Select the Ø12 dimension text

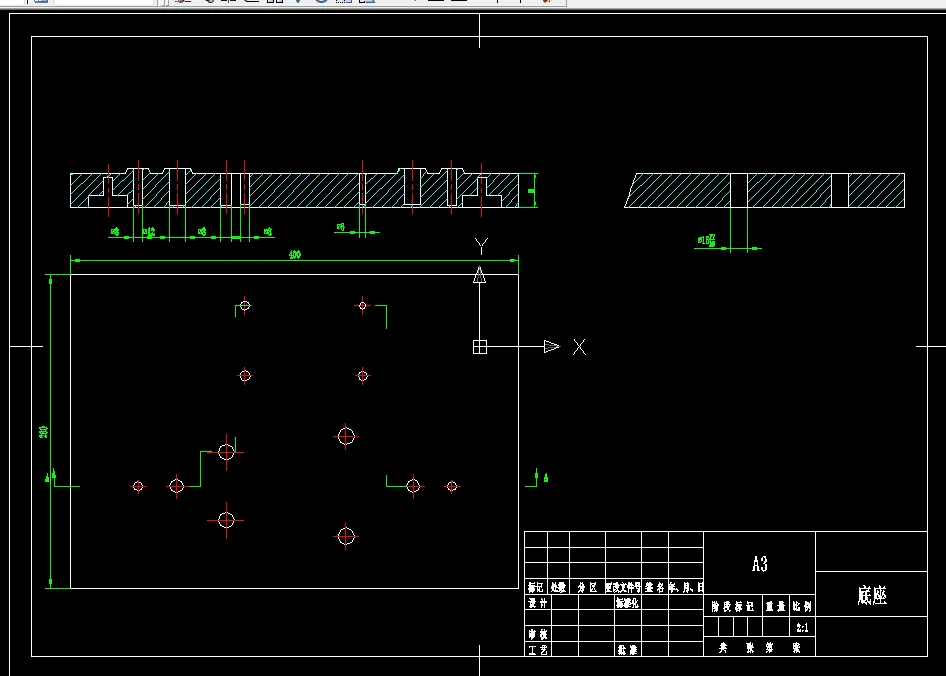coord(149,232)
